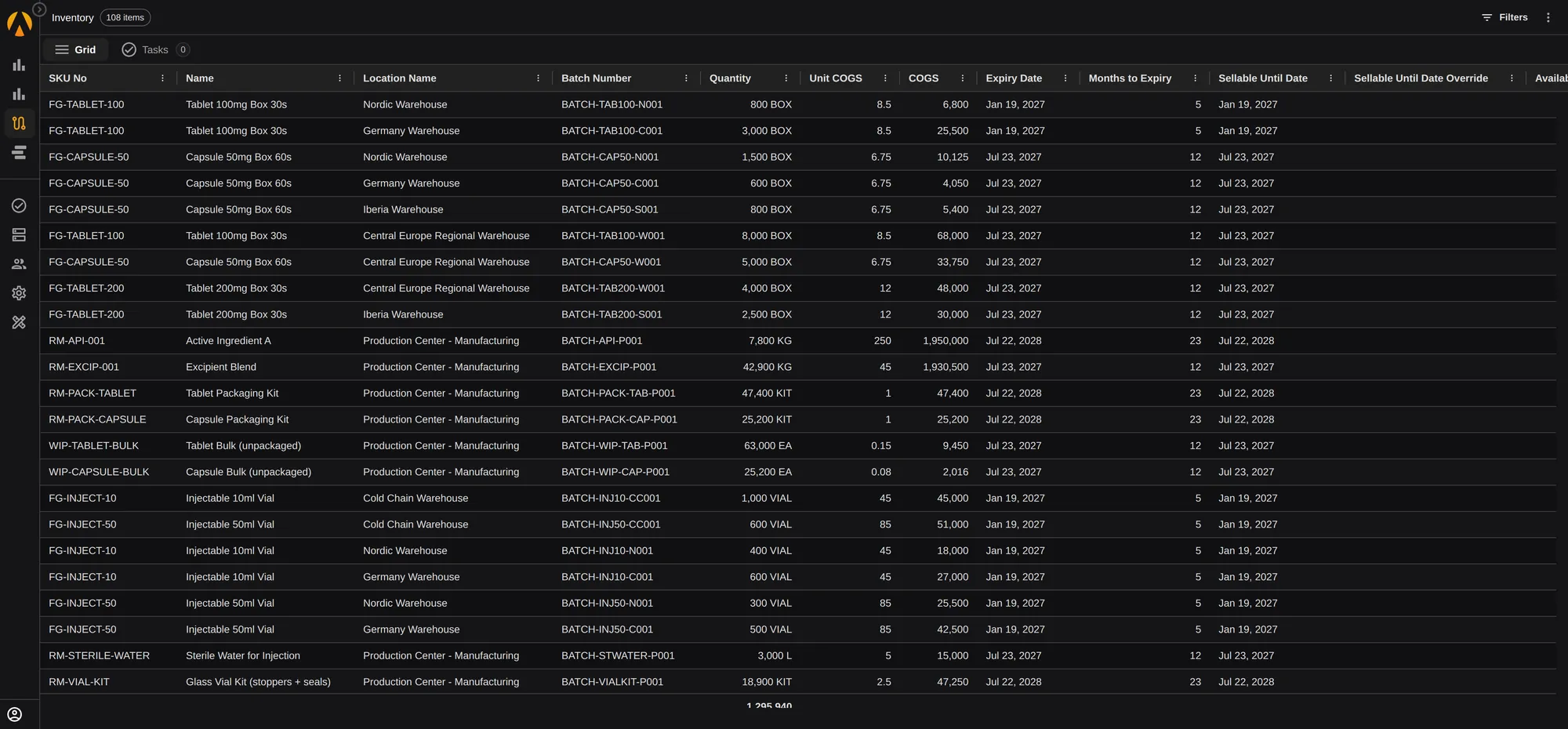Screen dimensions: 1568x729
Task: Open the settings gear sidebar icon
Action: coord(19,293)
